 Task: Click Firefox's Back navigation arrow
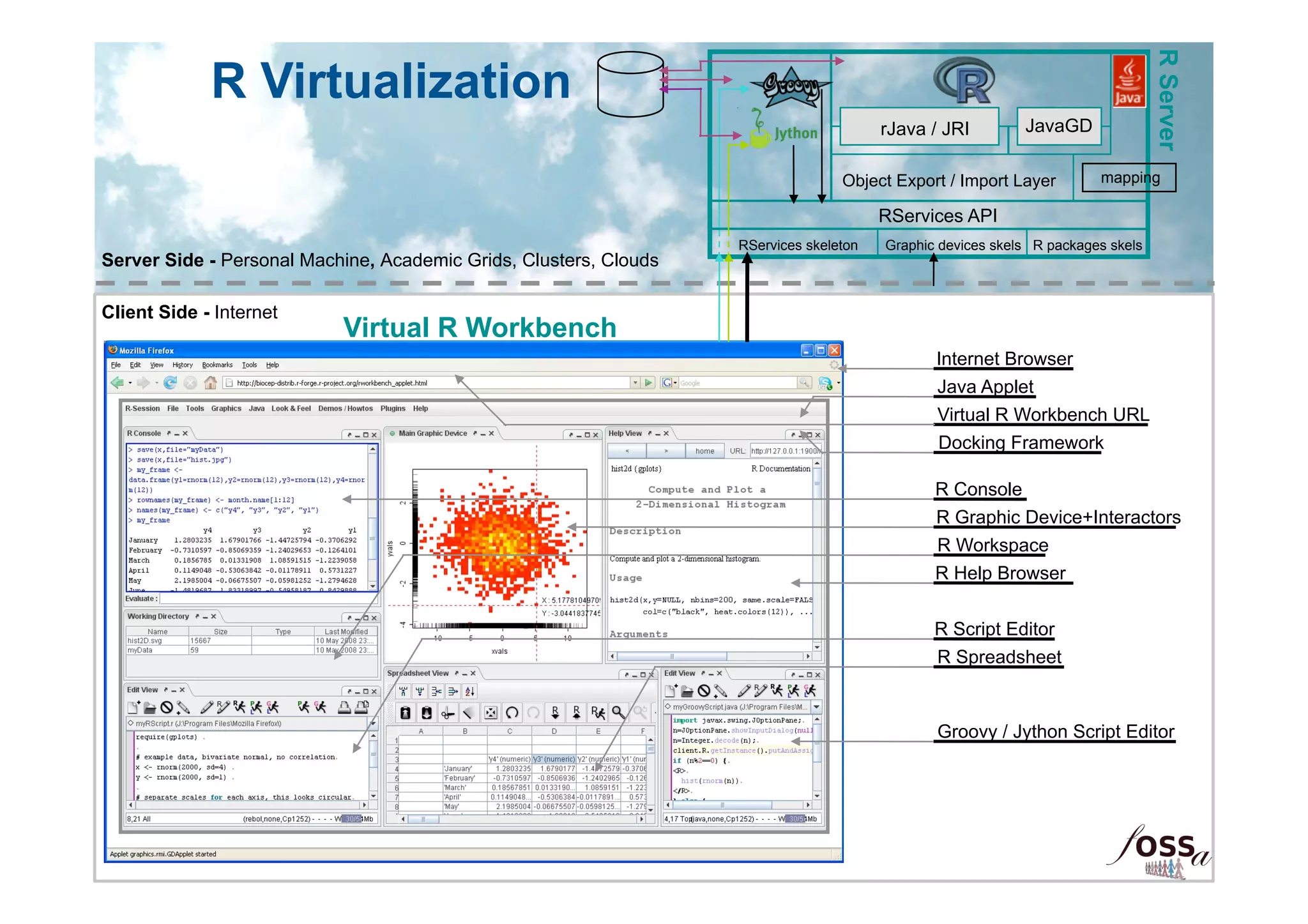tap(118, 383)
